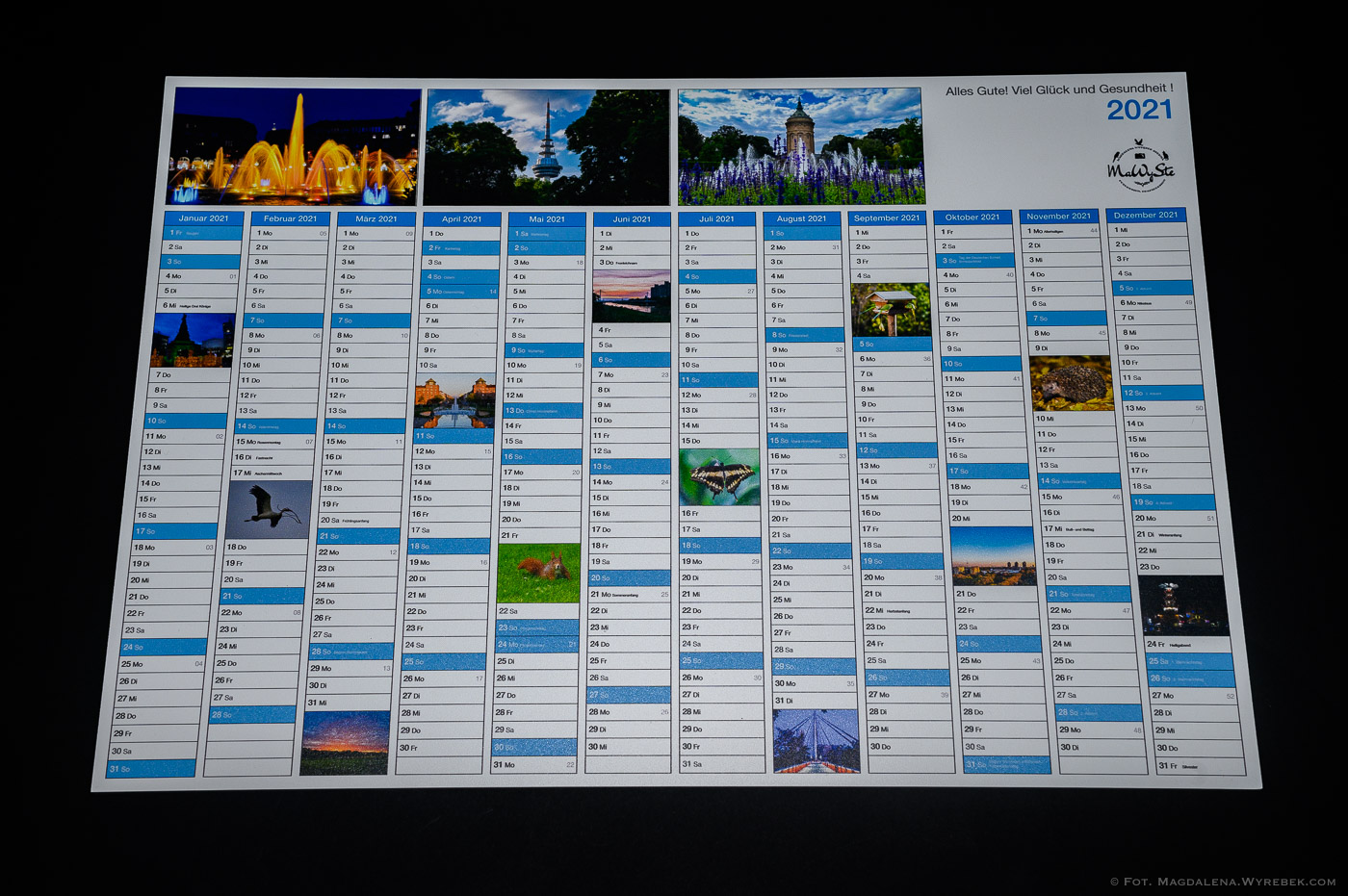The image size is (1348, 896).
Task: Click the large blue 2021 year title
Action: (1139, 111)
